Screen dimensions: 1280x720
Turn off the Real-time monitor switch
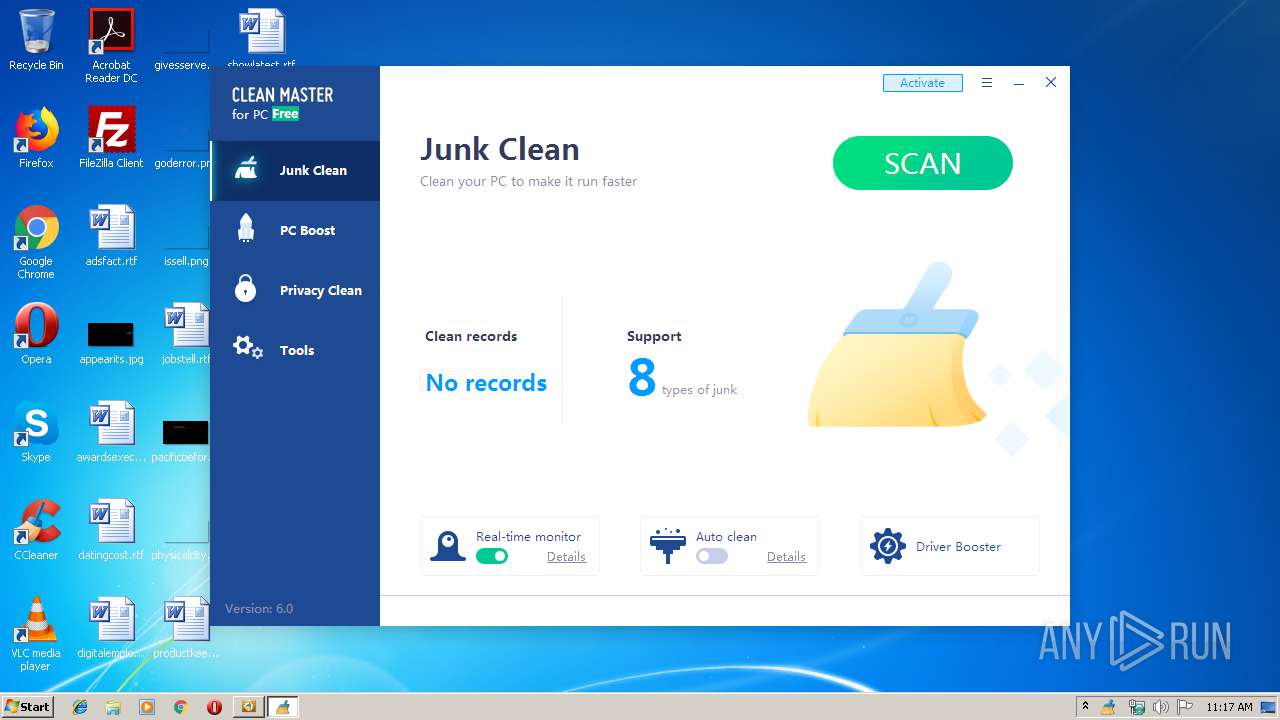pyautogui.click(x=492, y=556)
